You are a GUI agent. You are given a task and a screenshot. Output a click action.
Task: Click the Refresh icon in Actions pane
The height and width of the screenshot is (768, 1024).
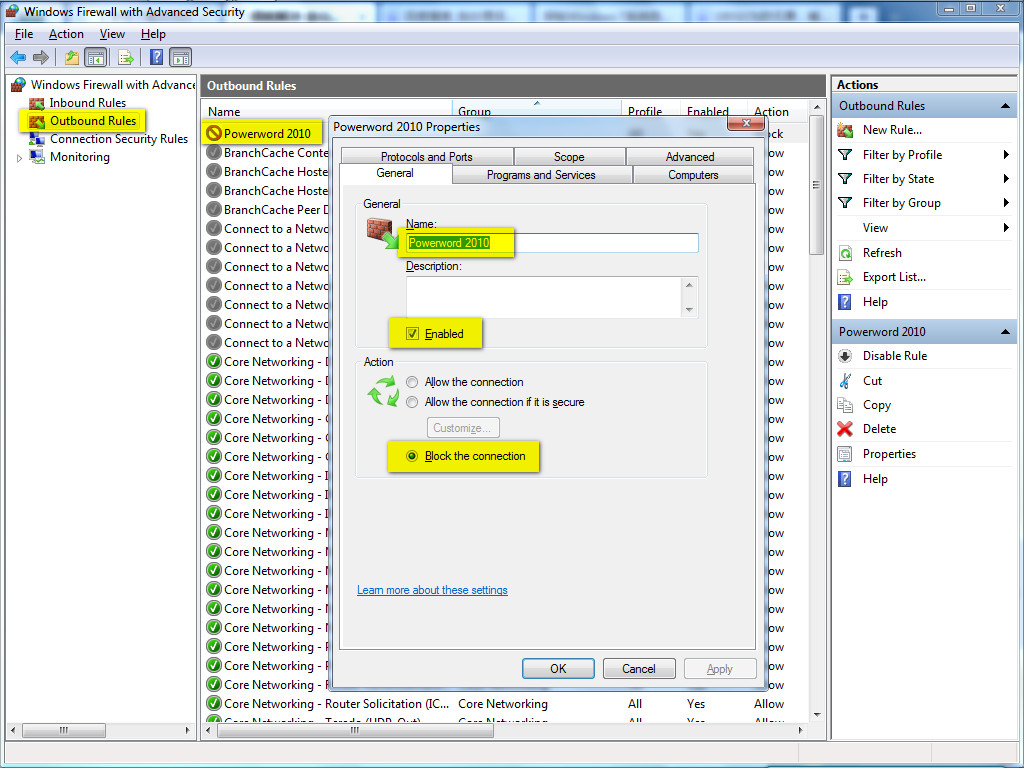tap(845, 253)
